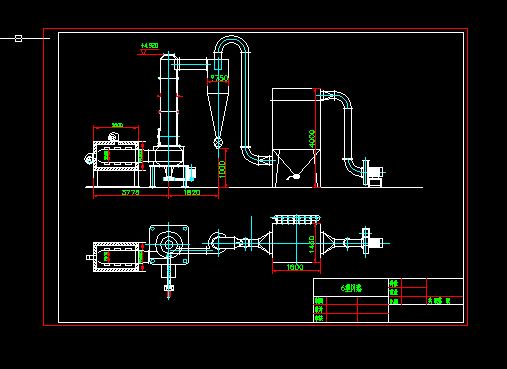
Task: Select the 4000 height dimension text
Action: click(x=312, y=139)
